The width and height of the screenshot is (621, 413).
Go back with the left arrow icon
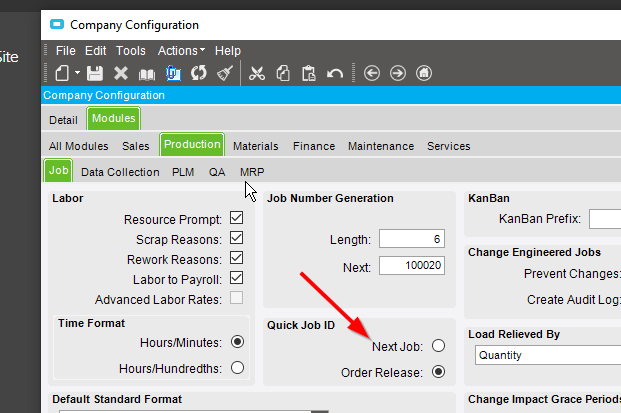(x=371, y=73)
